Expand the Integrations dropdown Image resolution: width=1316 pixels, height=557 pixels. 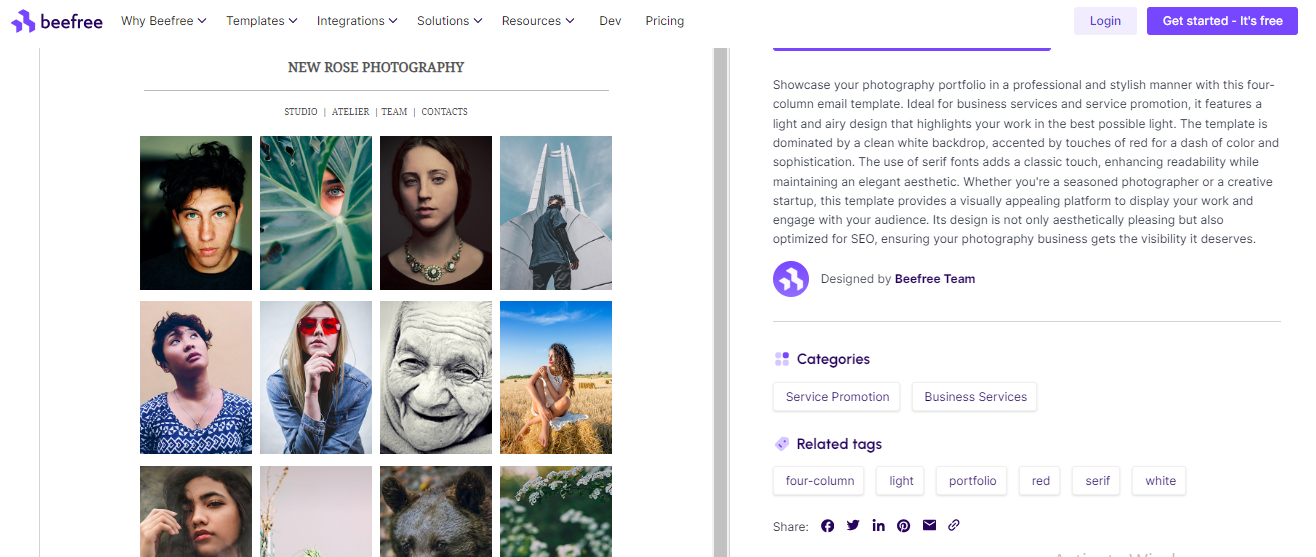(x=356, y=21)
